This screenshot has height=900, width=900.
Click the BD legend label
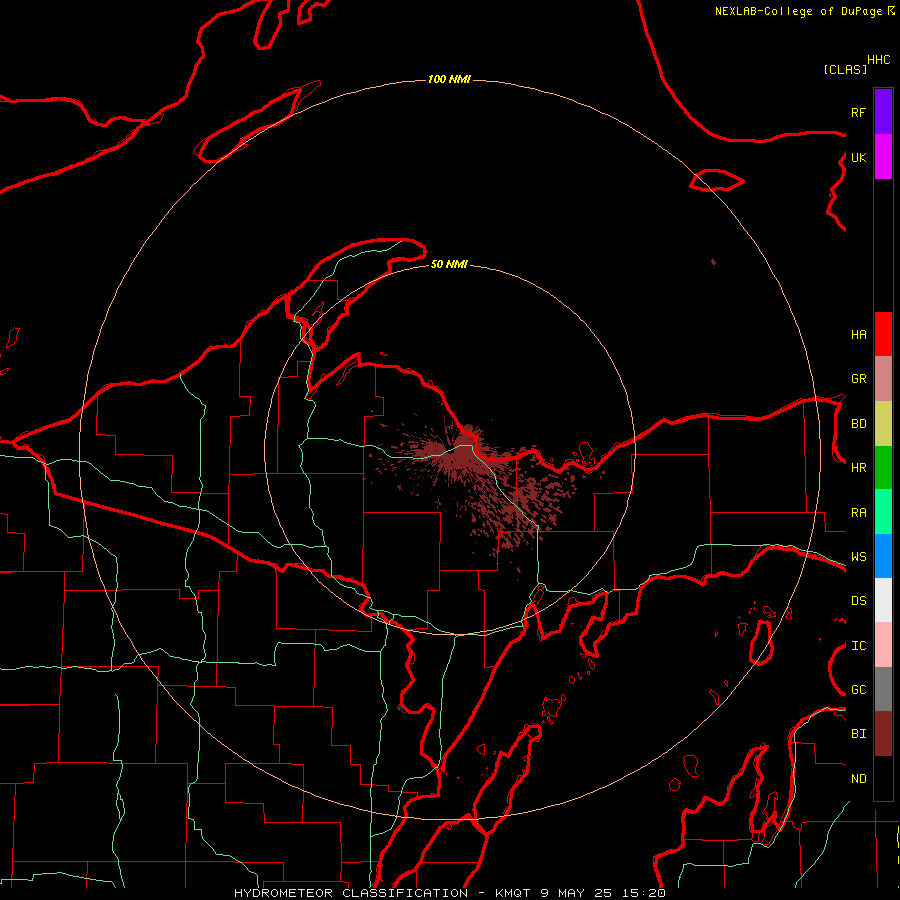[x=858, y=424]
